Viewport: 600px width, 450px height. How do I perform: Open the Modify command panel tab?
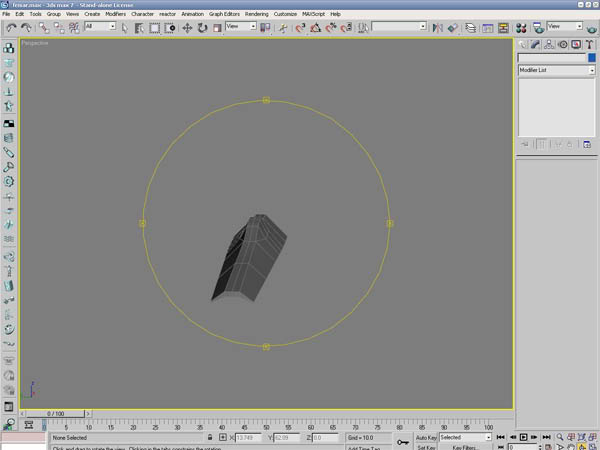coord(536,45)
